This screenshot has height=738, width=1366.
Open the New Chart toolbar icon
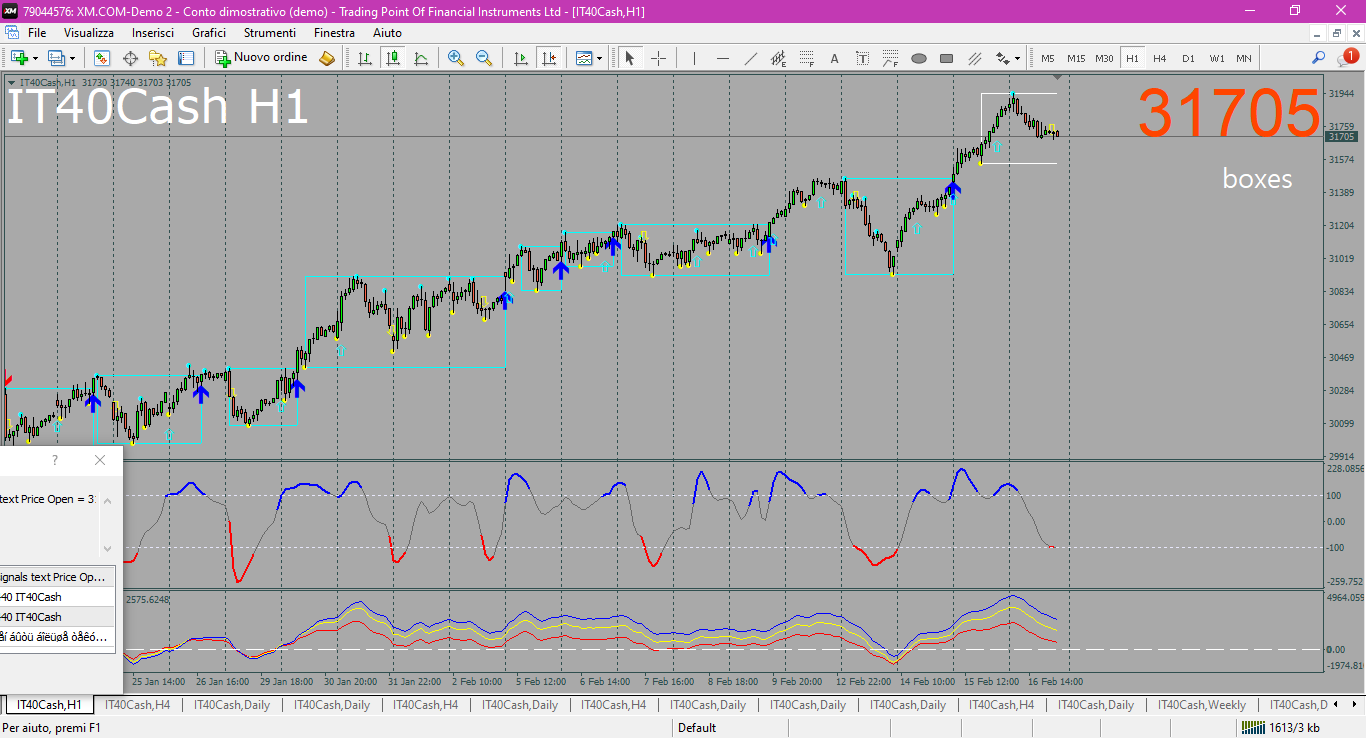[18, 58]
